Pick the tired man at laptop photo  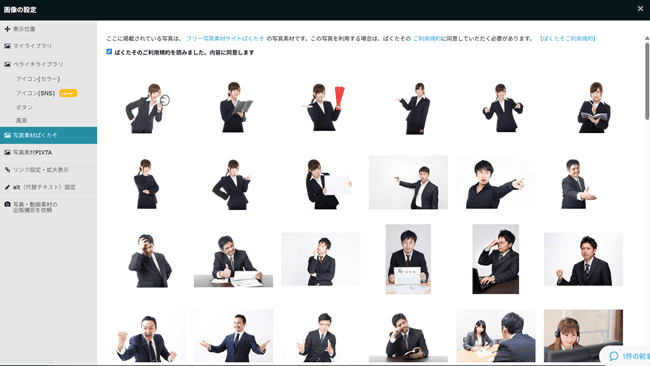[496, 259]
